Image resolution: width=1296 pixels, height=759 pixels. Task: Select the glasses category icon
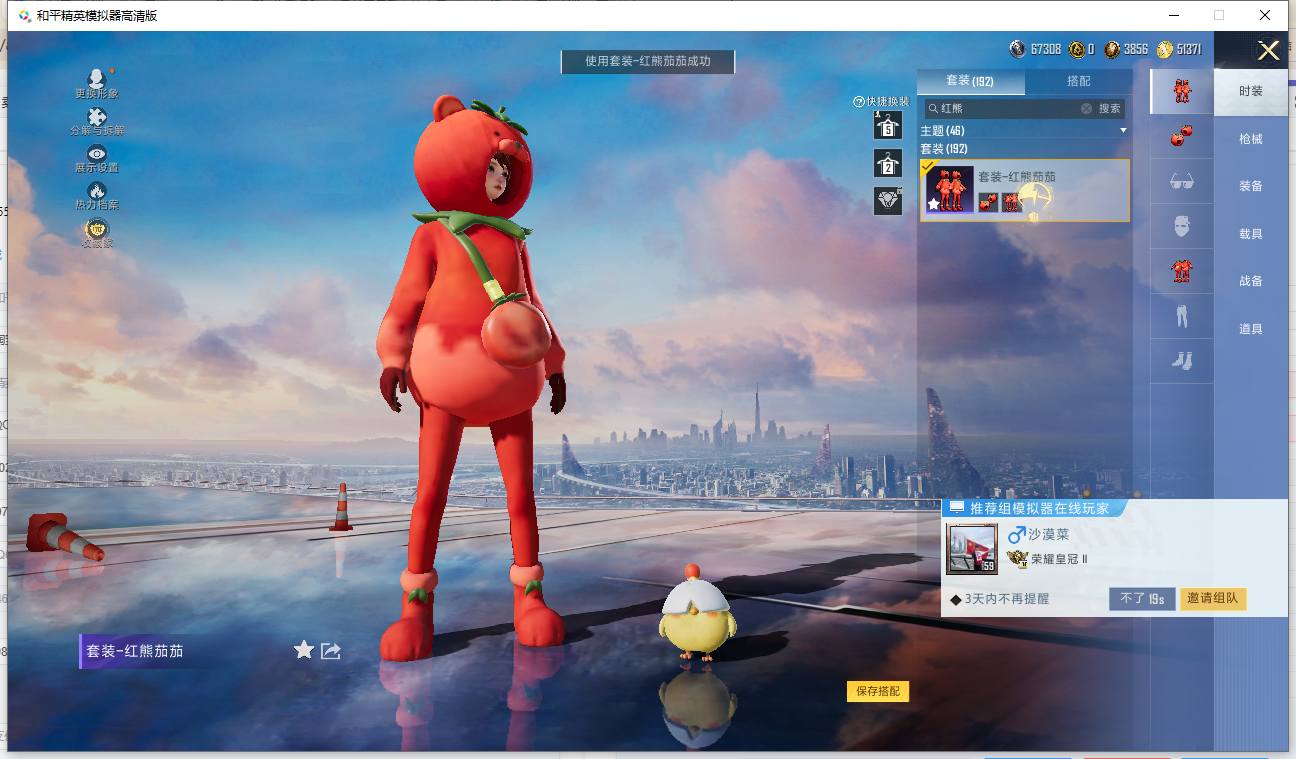coord(1181,182)
